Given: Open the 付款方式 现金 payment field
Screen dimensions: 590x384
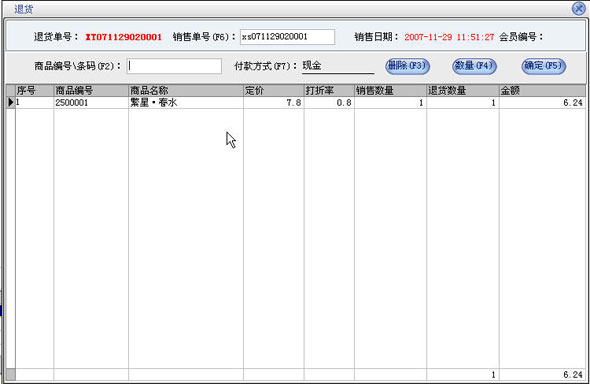Looking at the screenshot, I should (338, 66).
